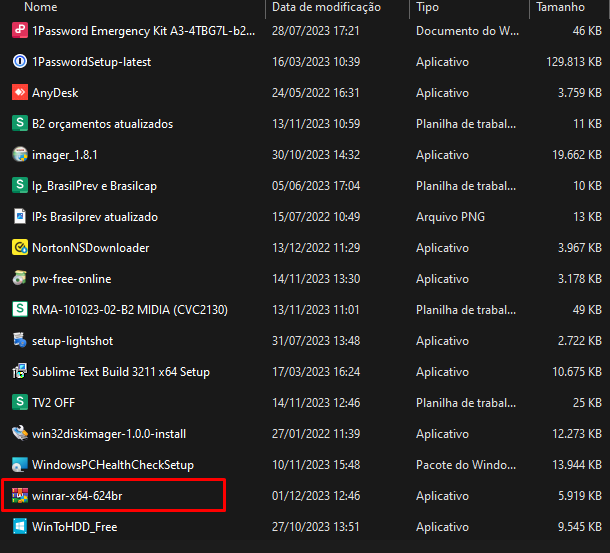Click the date 16/03/2023 10:39
The image size is (610, 553).
point(316,62)
